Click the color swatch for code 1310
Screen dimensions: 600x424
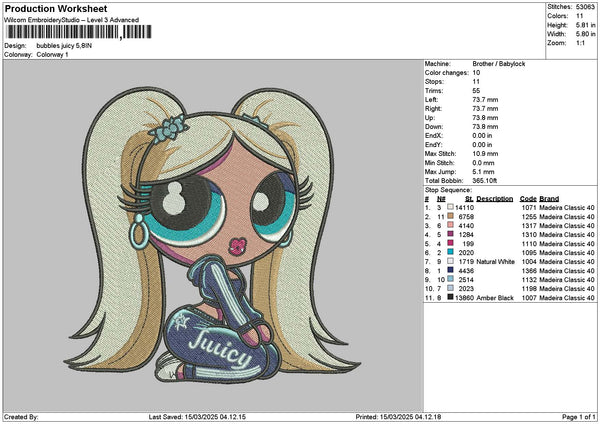point(450,235)
